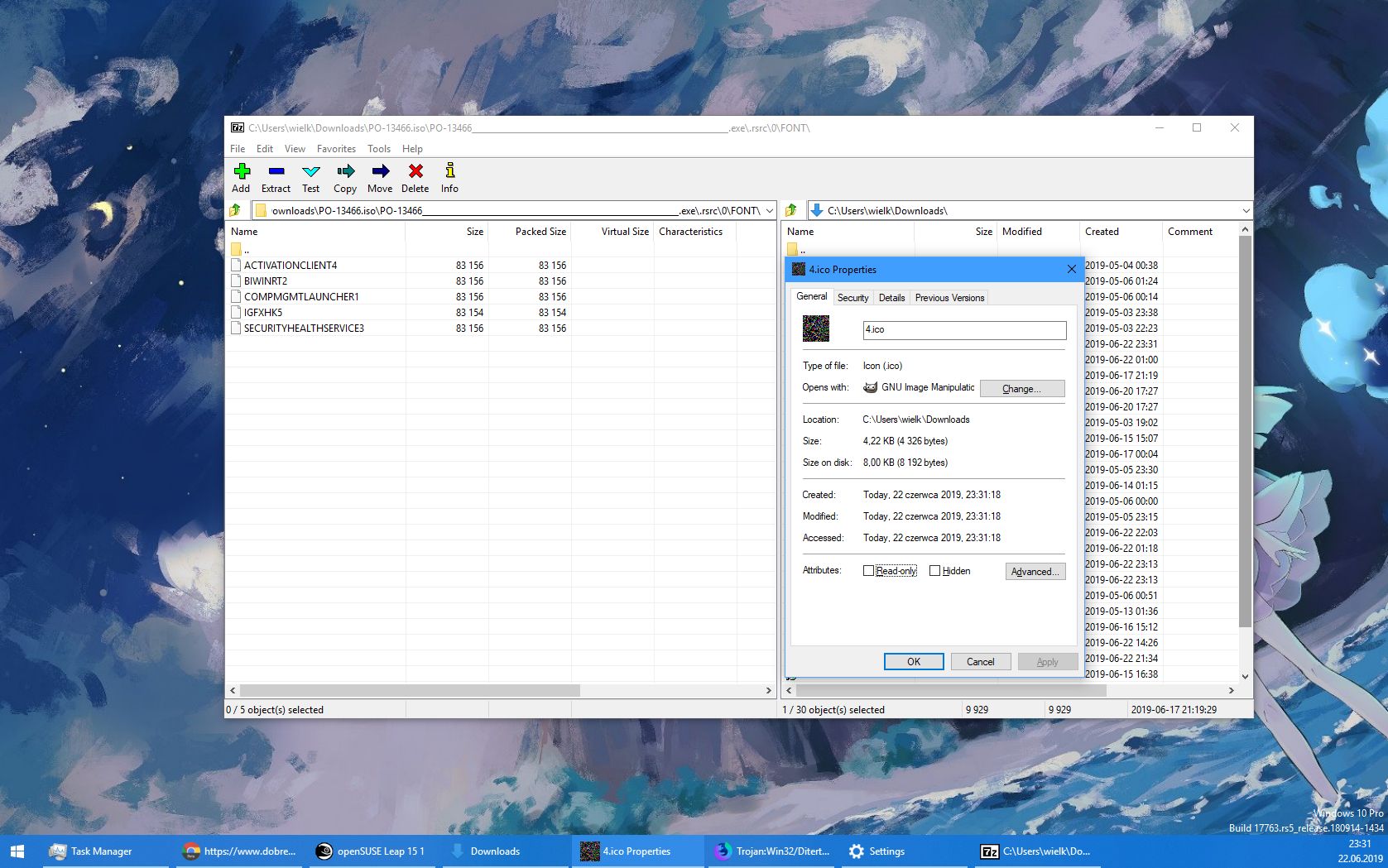Open the Advanced... attributes button
The height and width of the screenshot is (868, 1388).
(1035, 572)
